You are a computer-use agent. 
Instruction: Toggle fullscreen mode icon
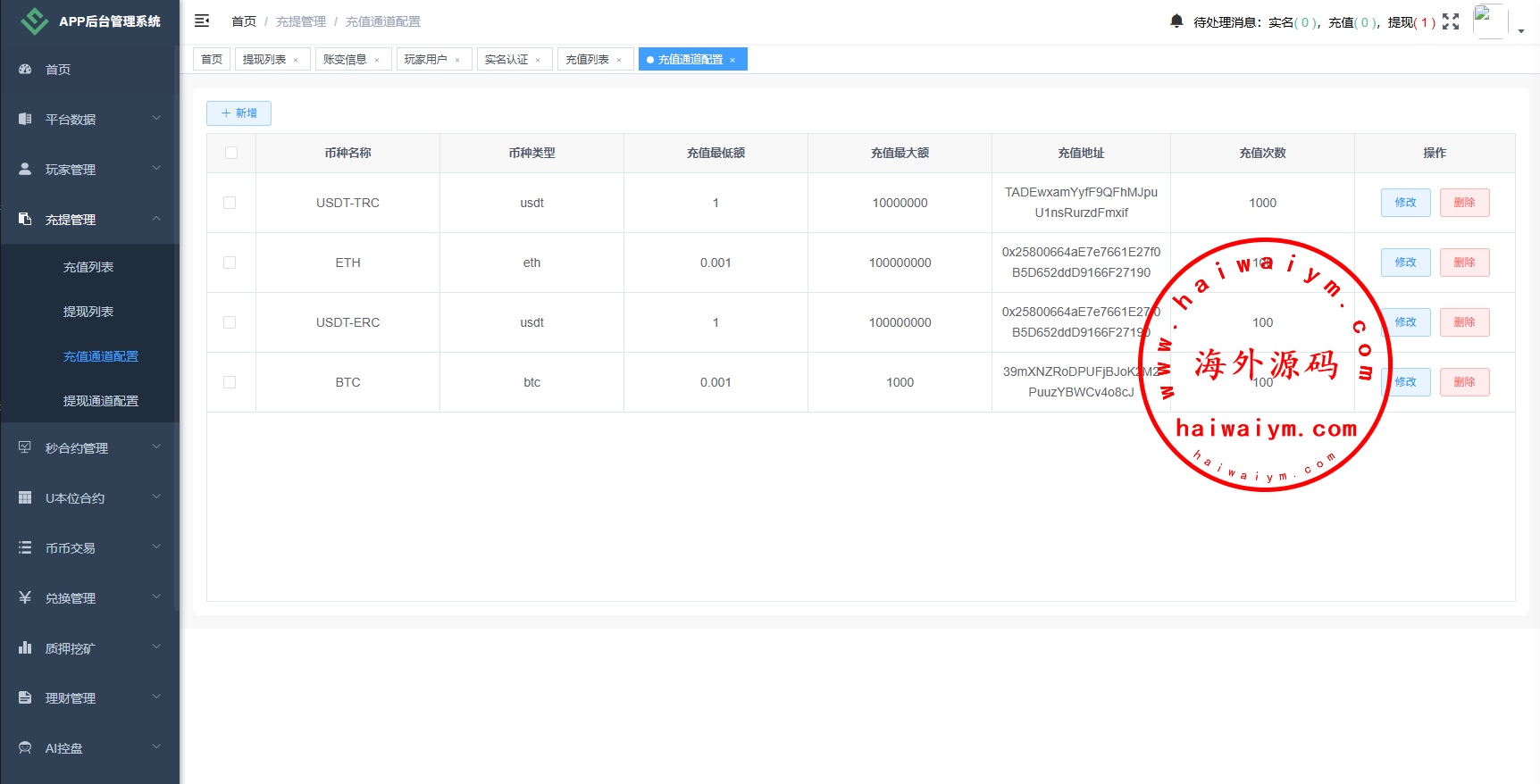coord(1451,21)
